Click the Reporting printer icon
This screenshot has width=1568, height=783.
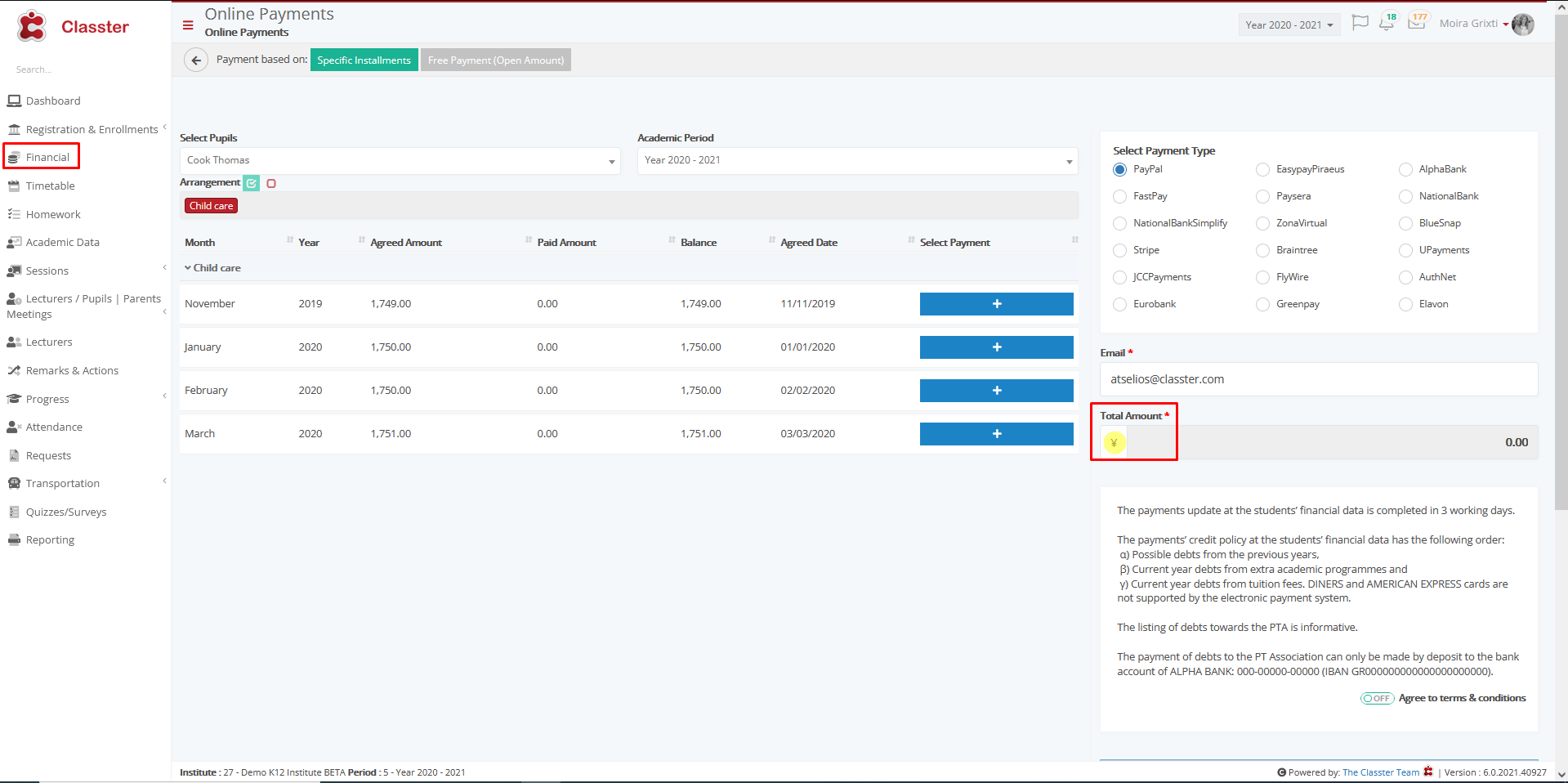click(14, 539)
